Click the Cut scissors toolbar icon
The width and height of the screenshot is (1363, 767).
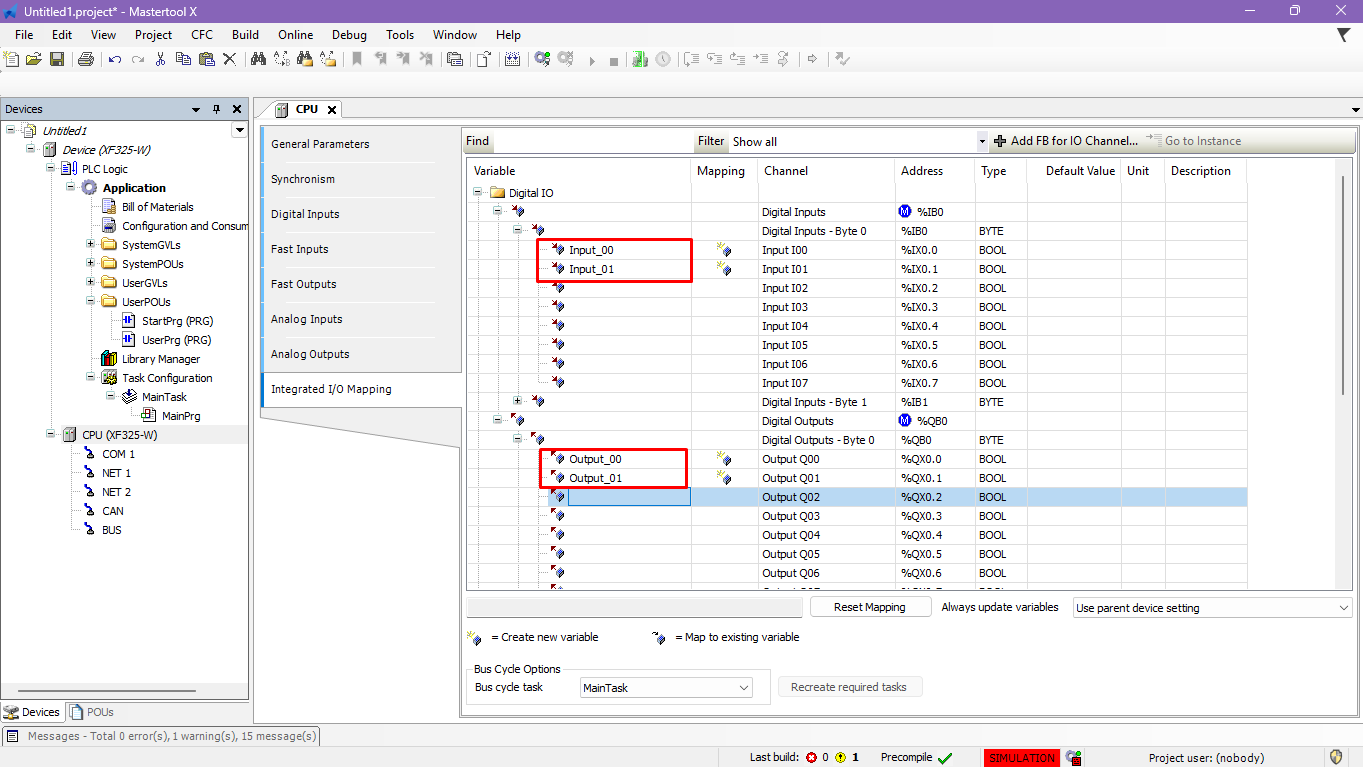tap(162, 60)
